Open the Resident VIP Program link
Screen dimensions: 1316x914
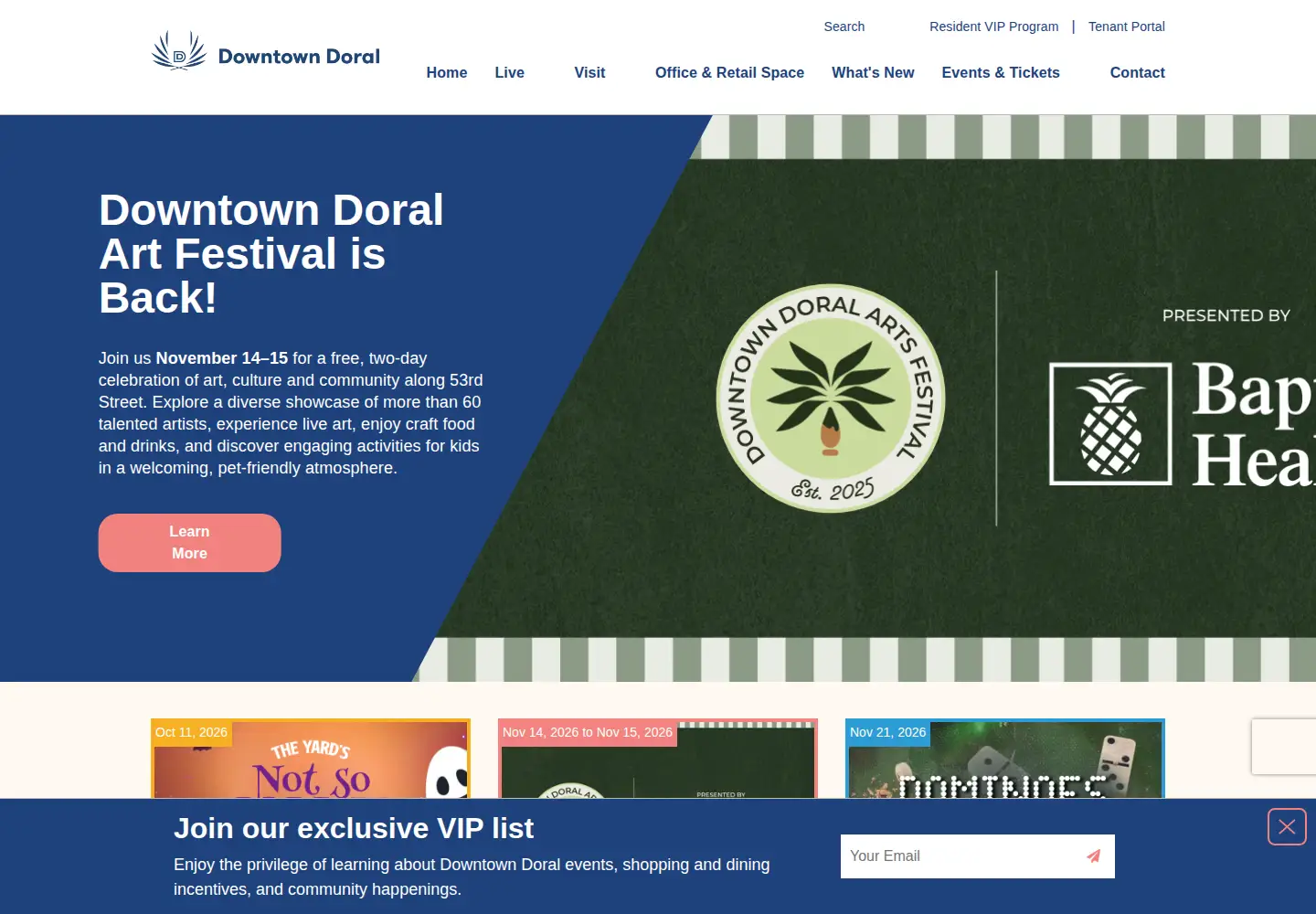[994, 27]
